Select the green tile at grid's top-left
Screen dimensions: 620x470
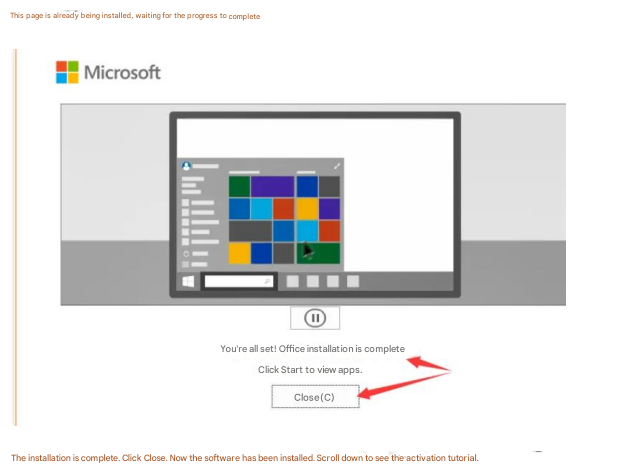click(x=239, y=187)
